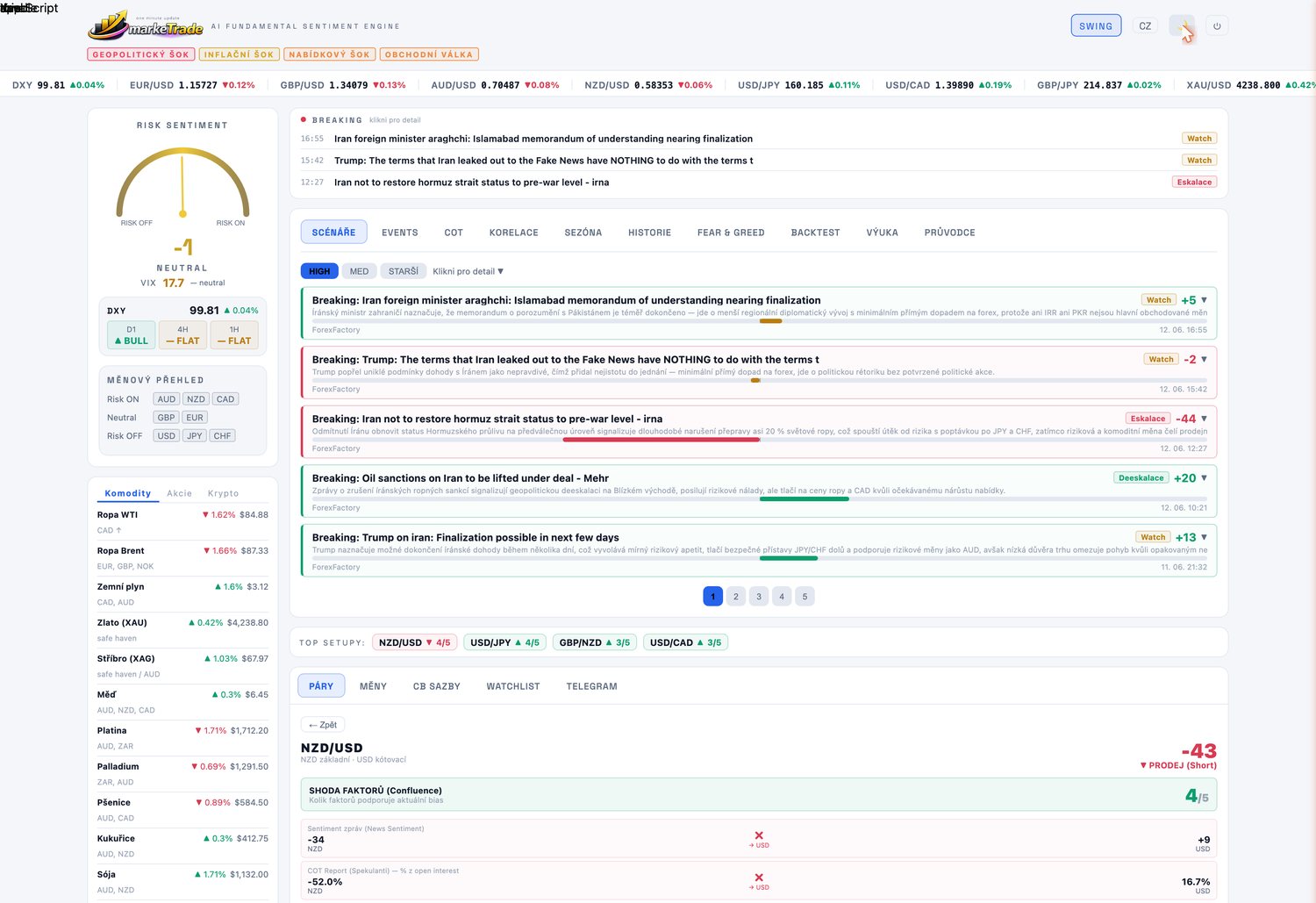The width and height of the screenshot is (1316, 903).
Task: Open the HISTORIE tab
Action: point(650,233)
